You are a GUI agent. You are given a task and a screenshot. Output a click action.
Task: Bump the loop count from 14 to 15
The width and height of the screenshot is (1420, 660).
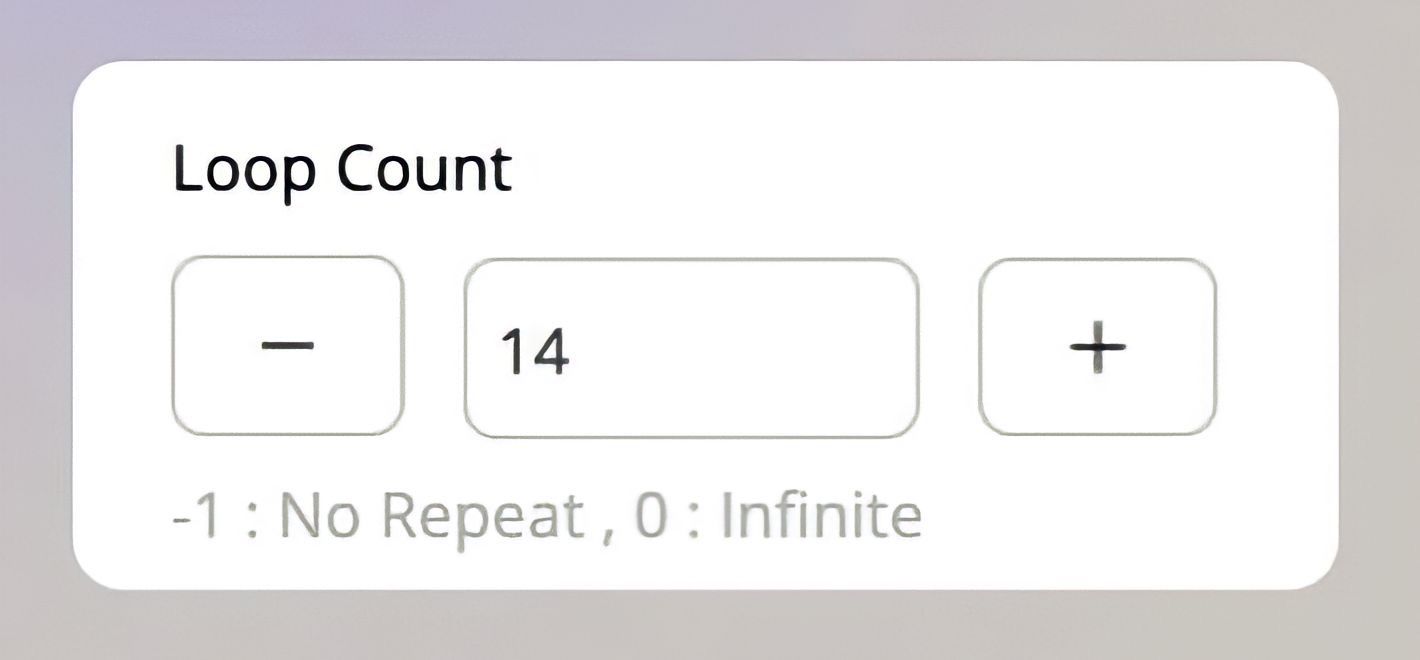tap(1097, 346)
